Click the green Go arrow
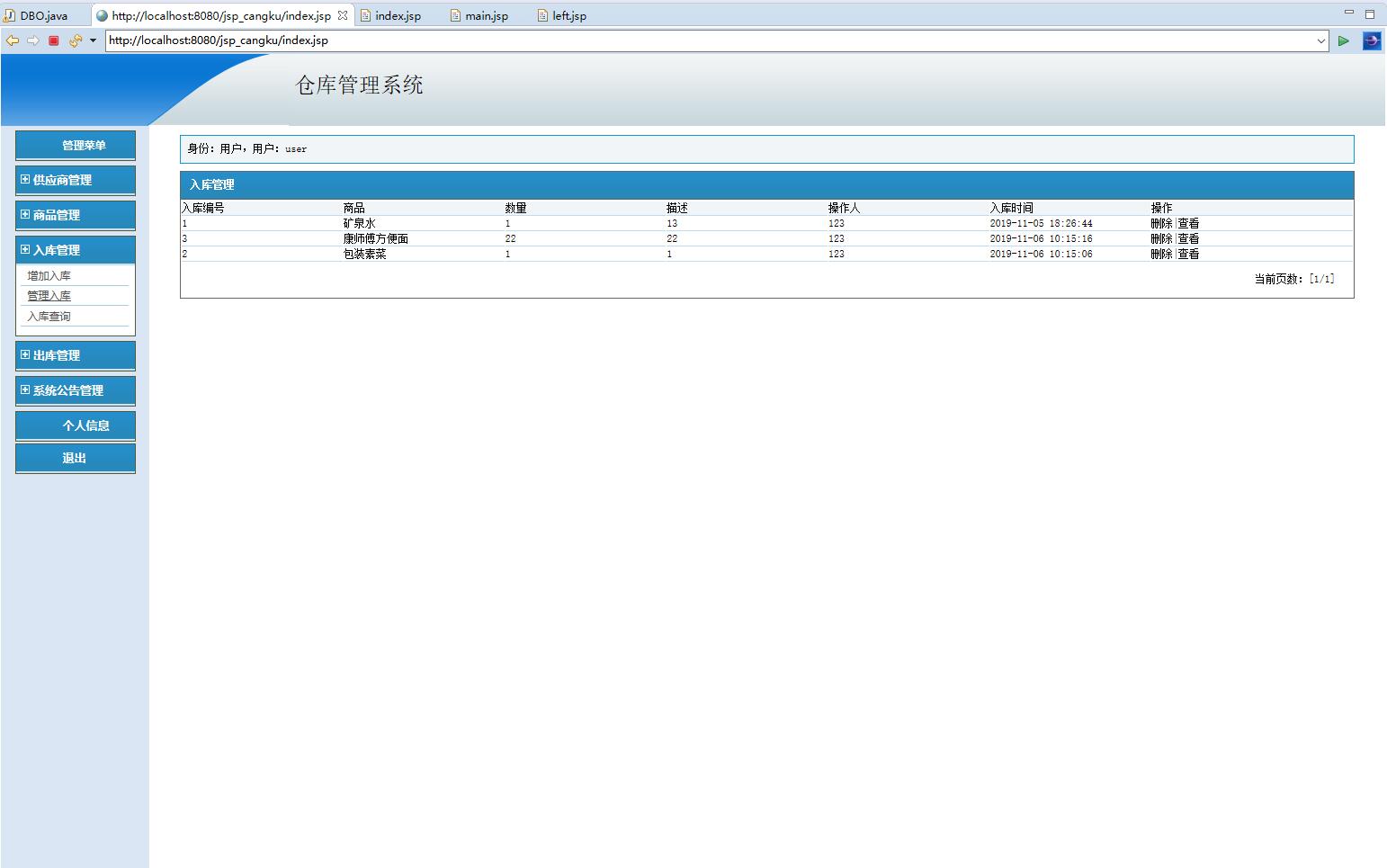 (x=1344, y=40)
